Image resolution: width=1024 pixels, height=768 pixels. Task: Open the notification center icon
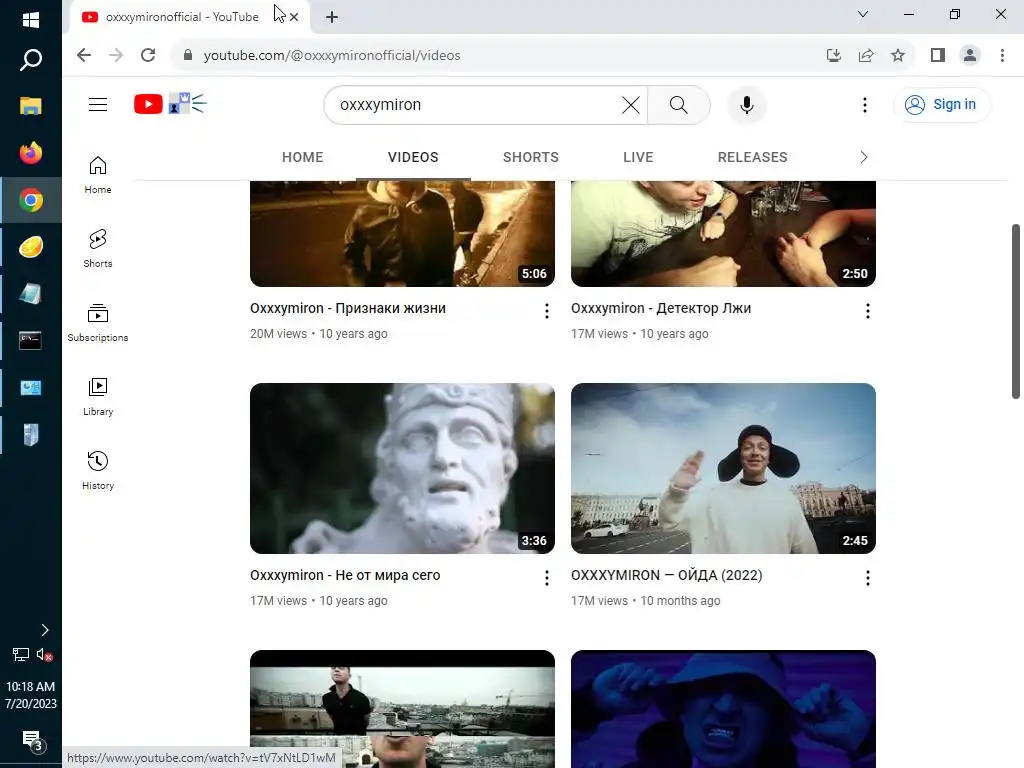(x=33, y=741)
